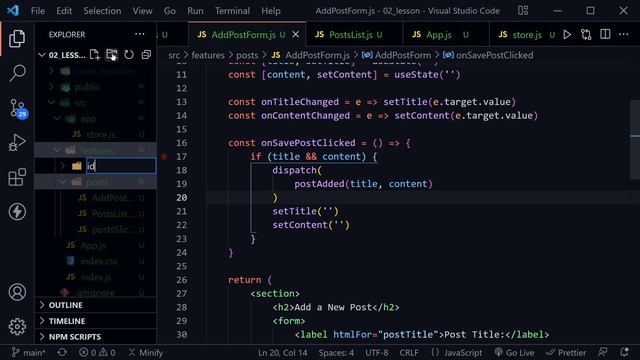Screen dimensions: 640x360
Task: Open the Manage gear icon
Action: point(17,327)
